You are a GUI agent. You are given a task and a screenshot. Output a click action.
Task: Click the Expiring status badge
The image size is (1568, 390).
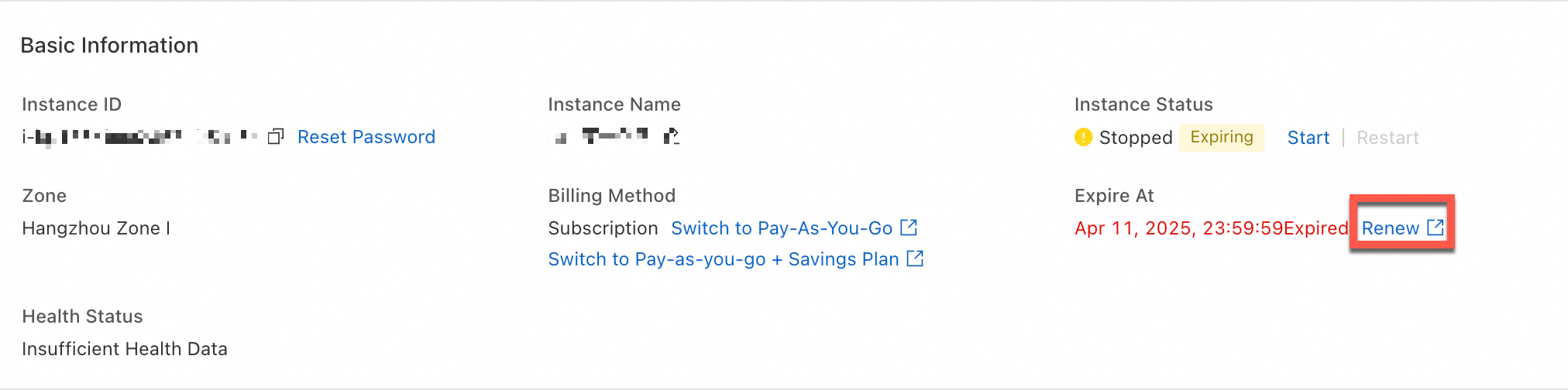[1222, 137]
